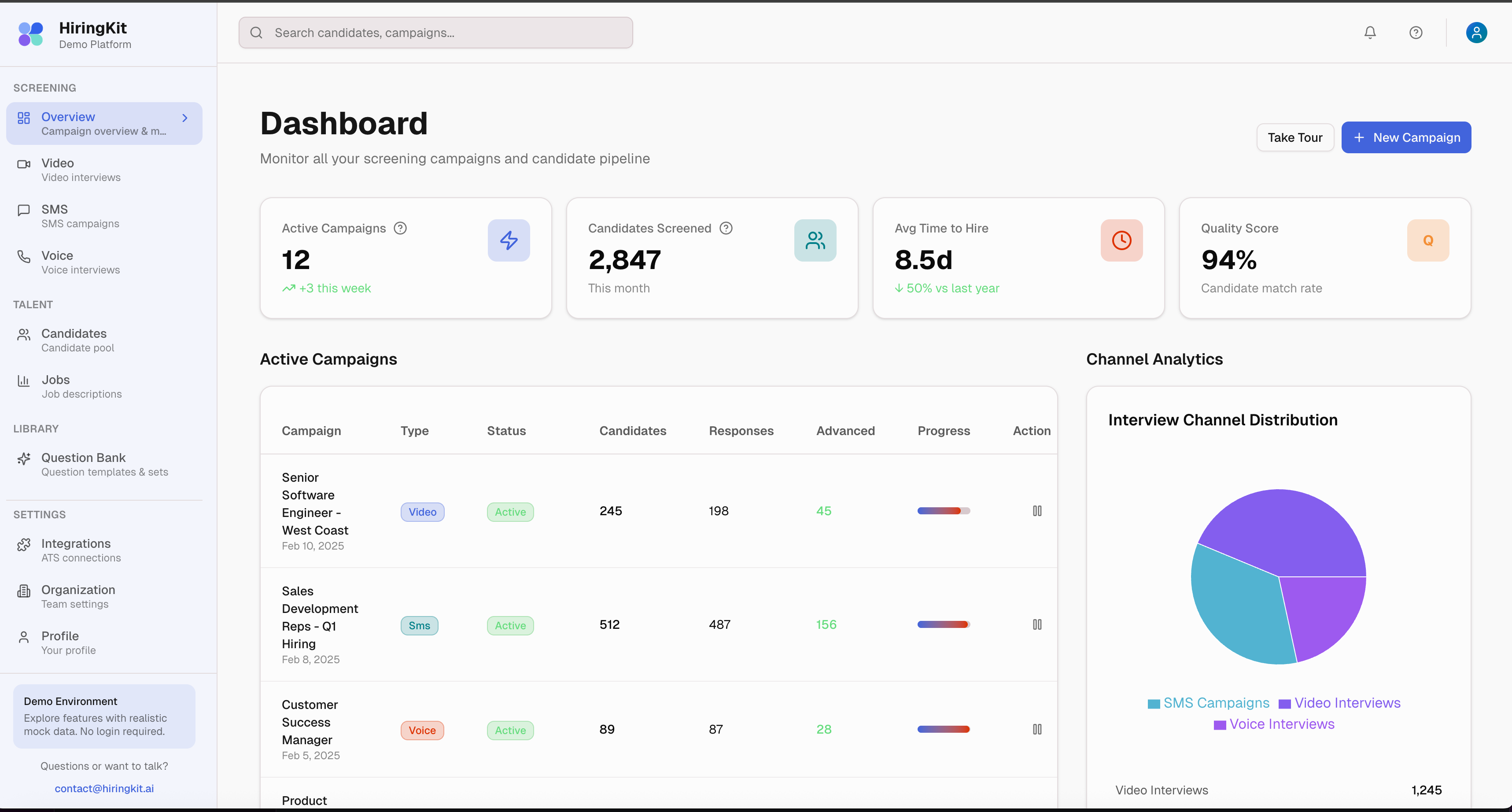Click the Senior Software Engineer progress bar
This screenshot has height=812, width=1512.
point(943,511)
